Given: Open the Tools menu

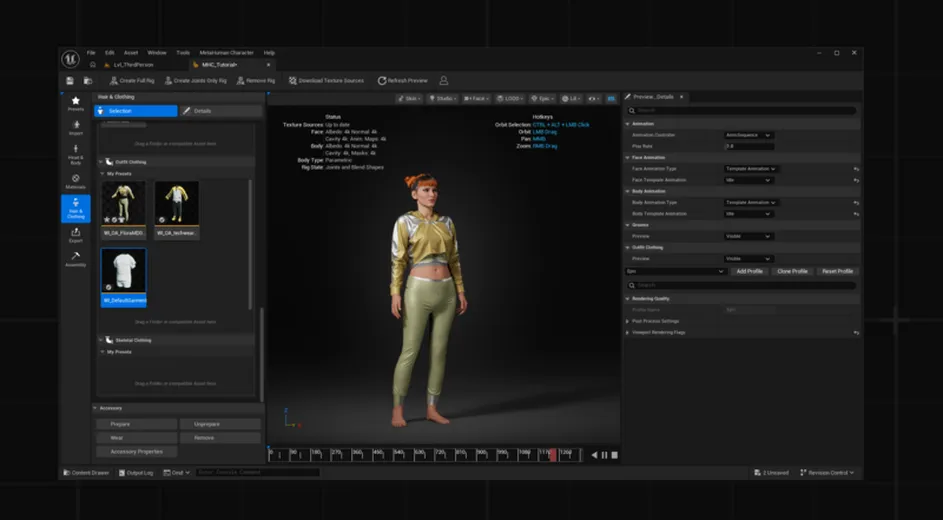Looking at the screenshot, I should 183,53.
